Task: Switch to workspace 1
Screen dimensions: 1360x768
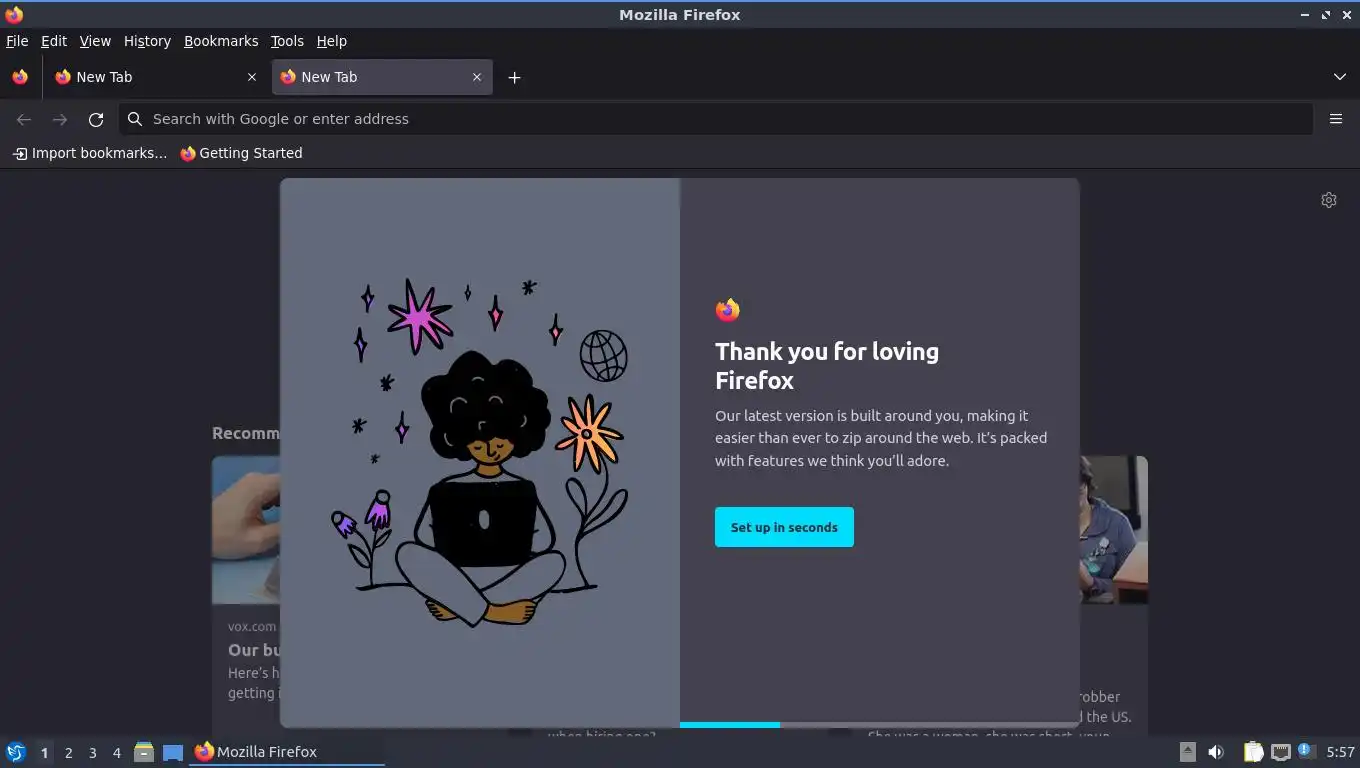Action: [x=44, y=753]
